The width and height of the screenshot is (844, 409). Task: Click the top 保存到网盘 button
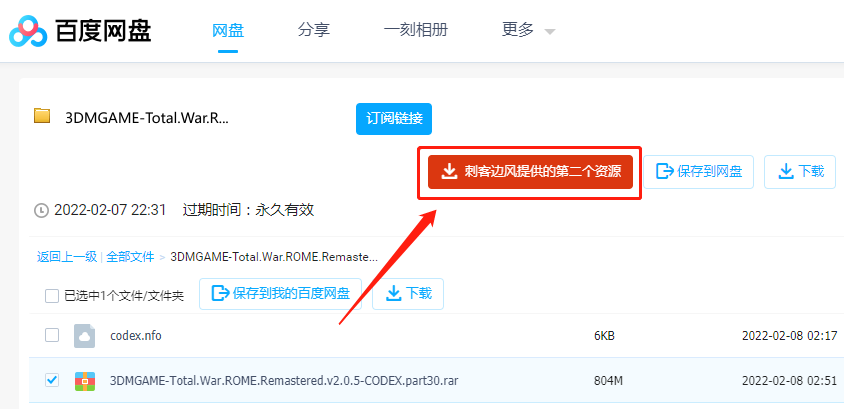coord(699,172)
